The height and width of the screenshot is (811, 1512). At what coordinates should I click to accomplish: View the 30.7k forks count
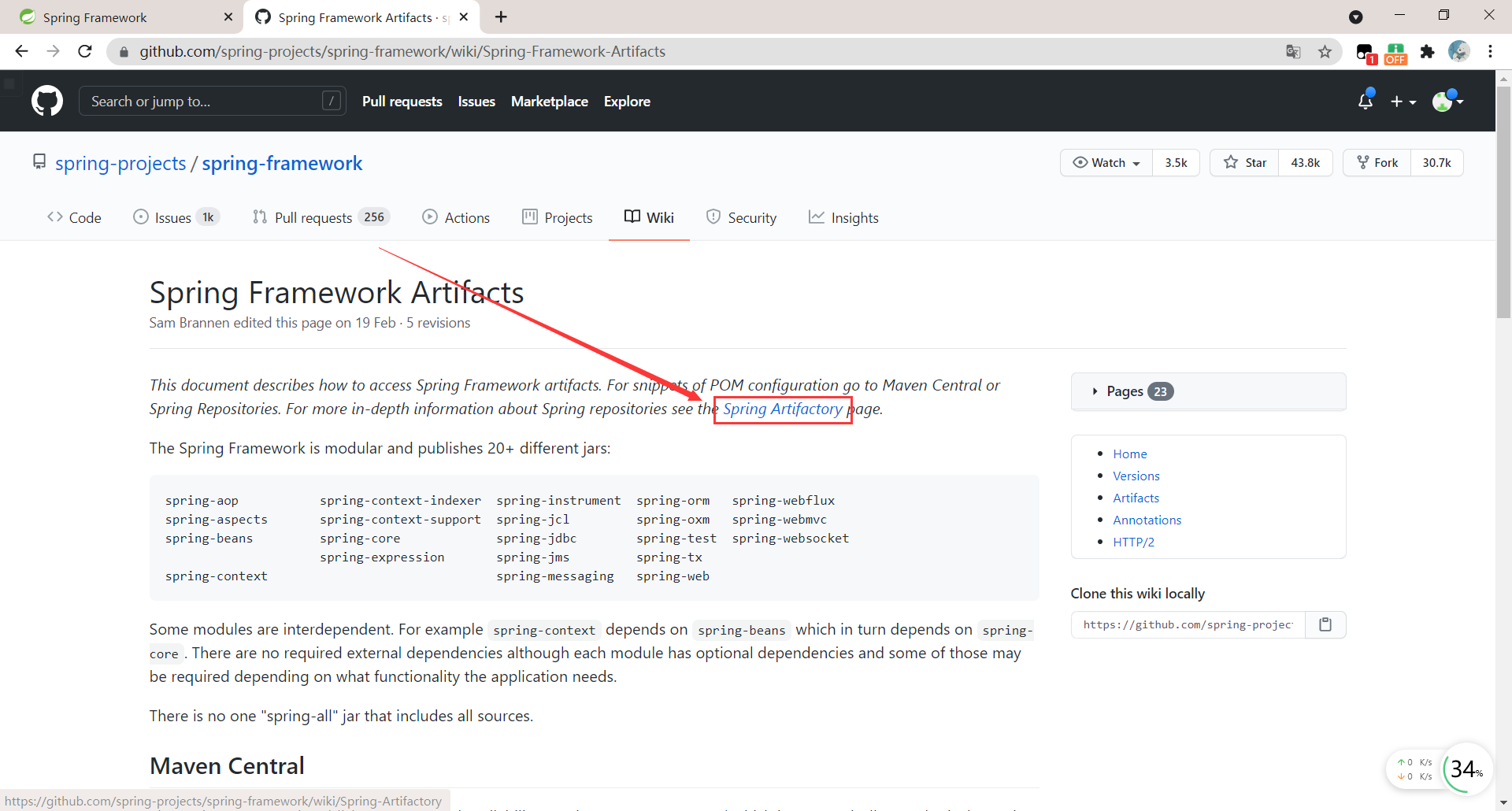pyautogui.click(x=1436, y=163)
